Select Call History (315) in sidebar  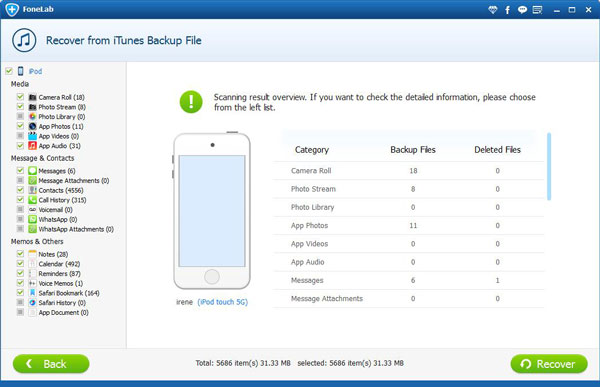[62, 200]
